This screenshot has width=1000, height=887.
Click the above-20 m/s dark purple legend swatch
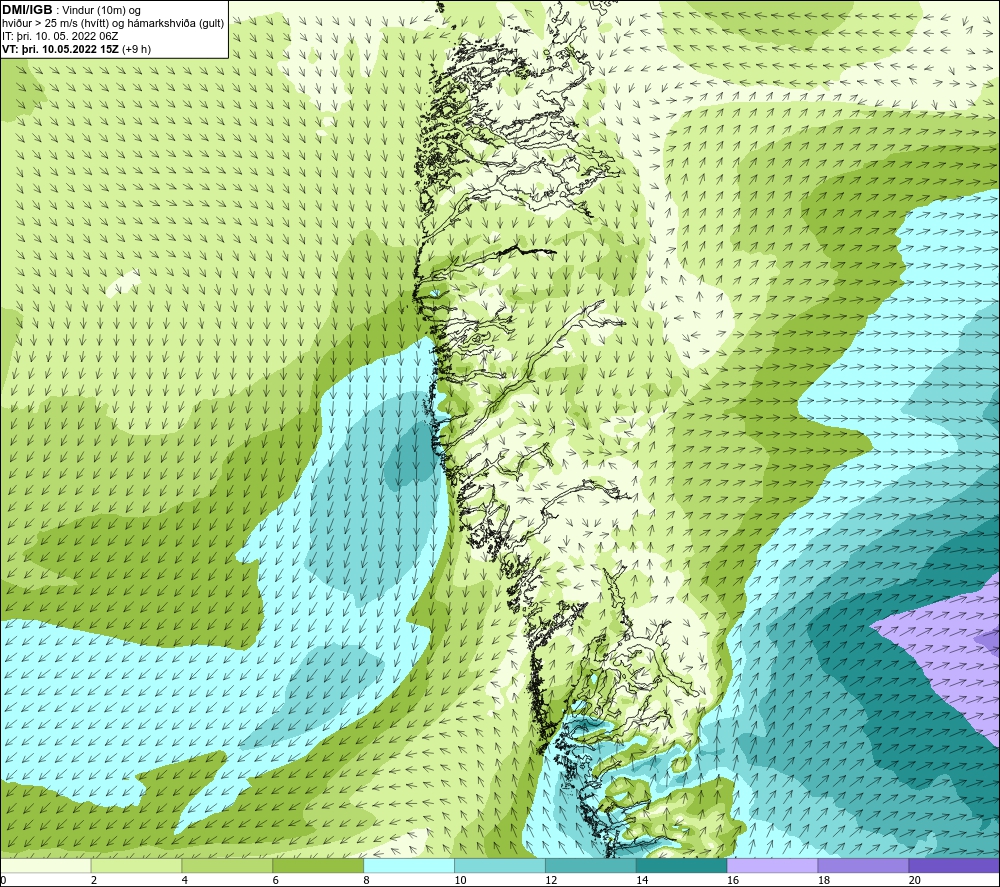point(954,865)
